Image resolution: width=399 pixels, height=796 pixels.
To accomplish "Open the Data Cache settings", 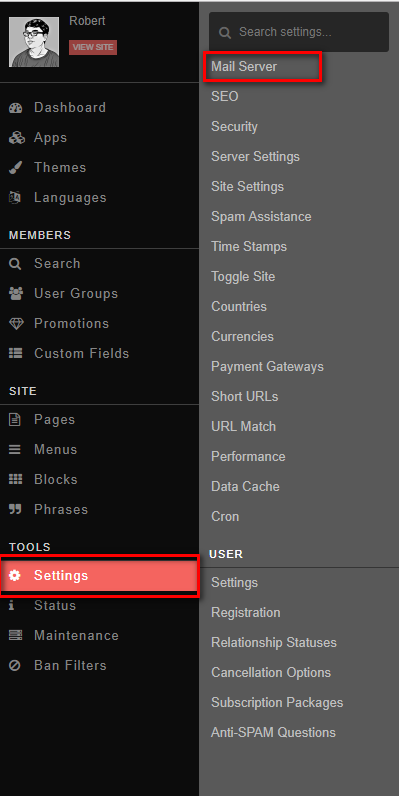I will click(x=246, y=486).
